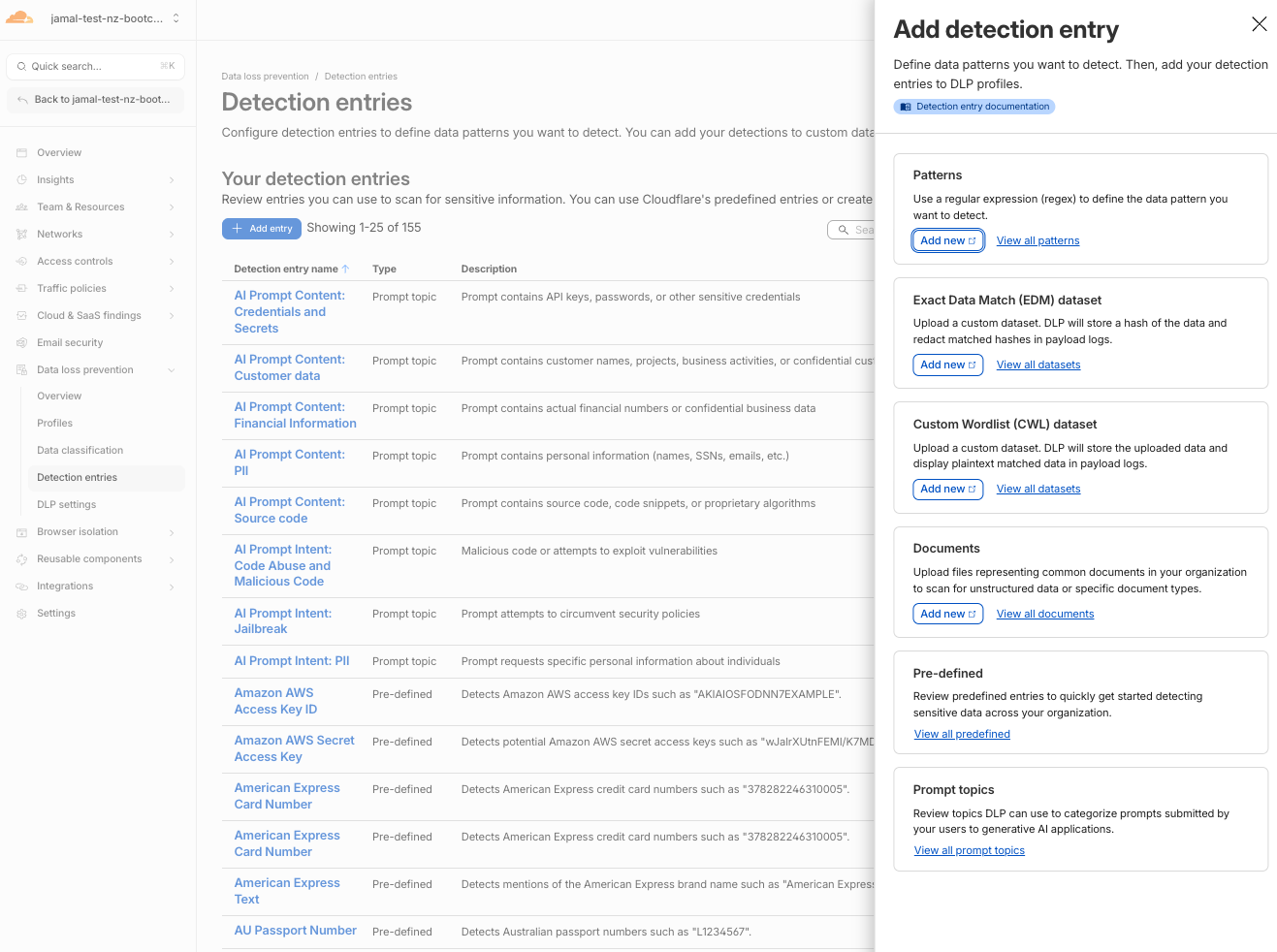
Task: Open the account switcher dropdown
Action: click(x=176, y=17)
